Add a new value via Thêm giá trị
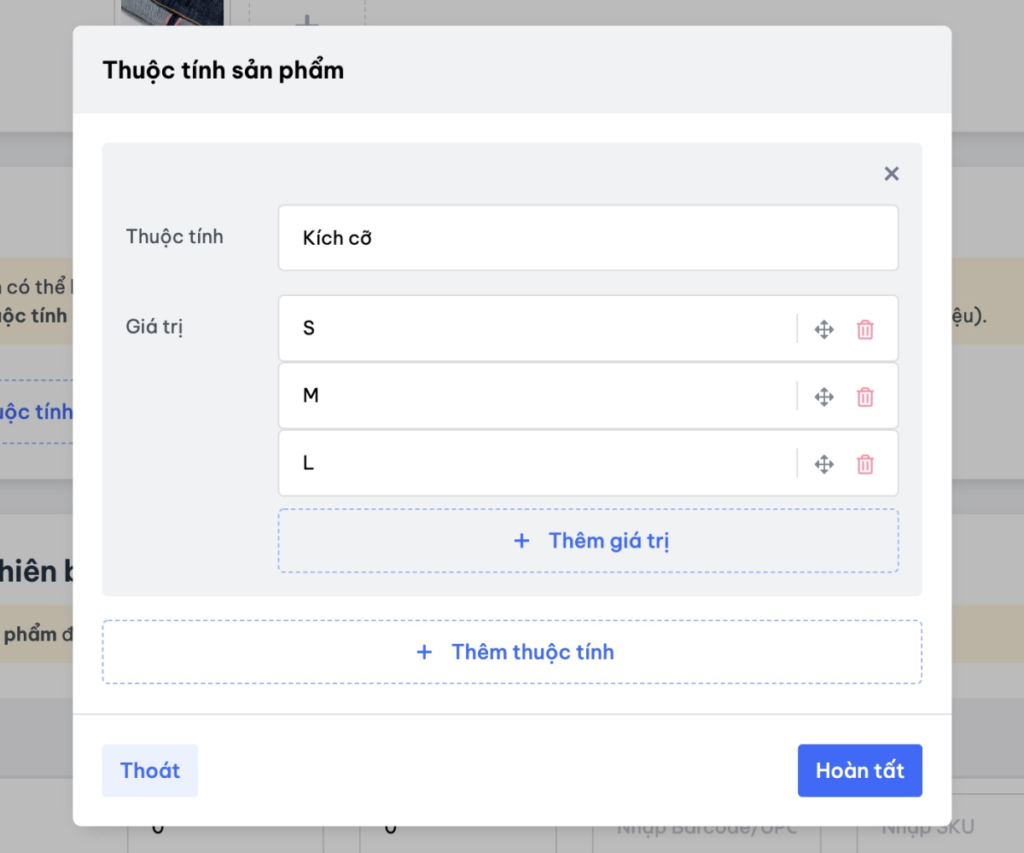The height and width of the screenshot is (853, 1024). tap(588, 541)
